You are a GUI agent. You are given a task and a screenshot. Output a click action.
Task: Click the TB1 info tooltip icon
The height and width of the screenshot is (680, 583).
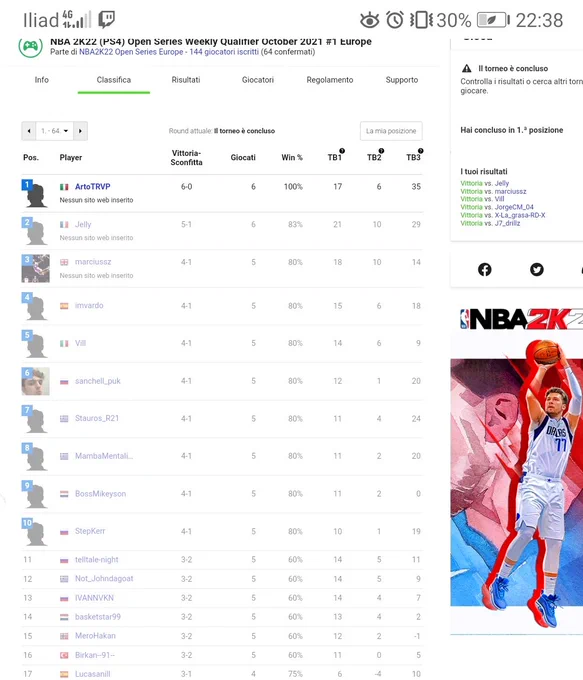(x=342, y=150)
